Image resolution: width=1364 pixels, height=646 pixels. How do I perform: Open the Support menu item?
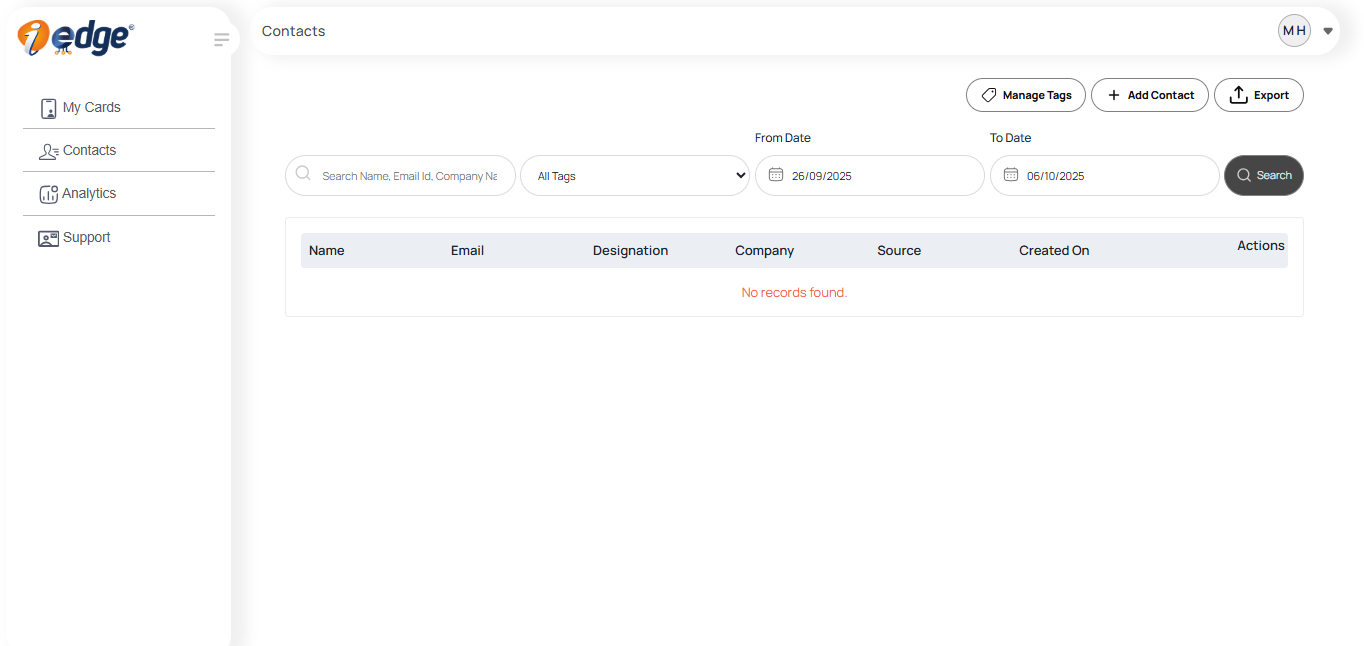[87, 238]
